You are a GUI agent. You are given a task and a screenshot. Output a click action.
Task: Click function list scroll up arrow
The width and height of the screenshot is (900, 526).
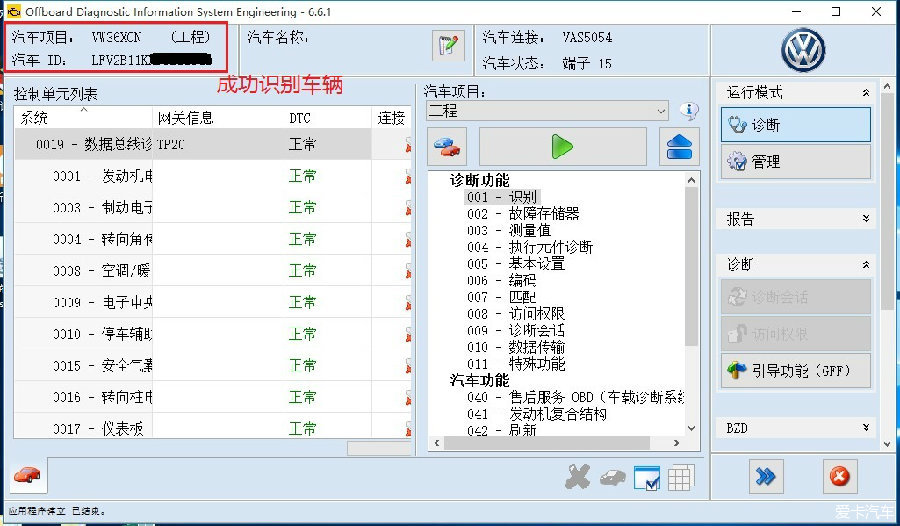(692, 180)
